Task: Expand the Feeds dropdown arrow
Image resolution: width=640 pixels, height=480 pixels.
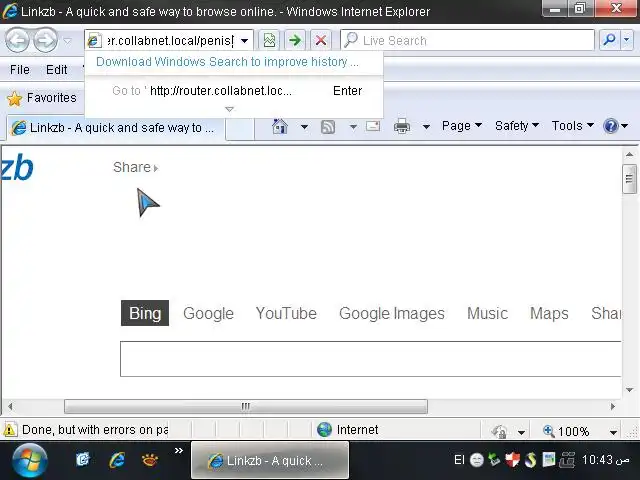Action: [353, 127]
